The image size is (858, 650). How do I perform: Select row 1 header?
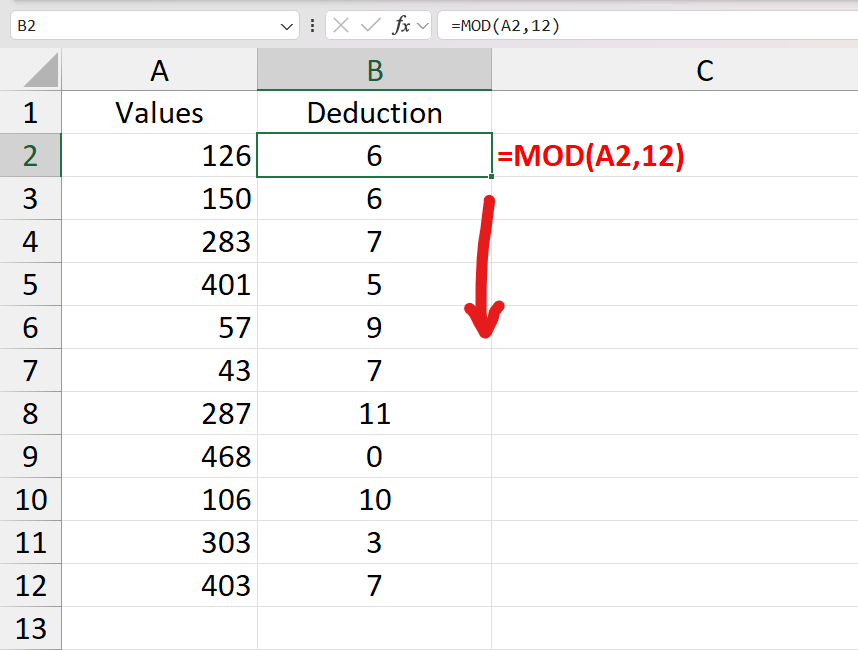tap(30, 113)
